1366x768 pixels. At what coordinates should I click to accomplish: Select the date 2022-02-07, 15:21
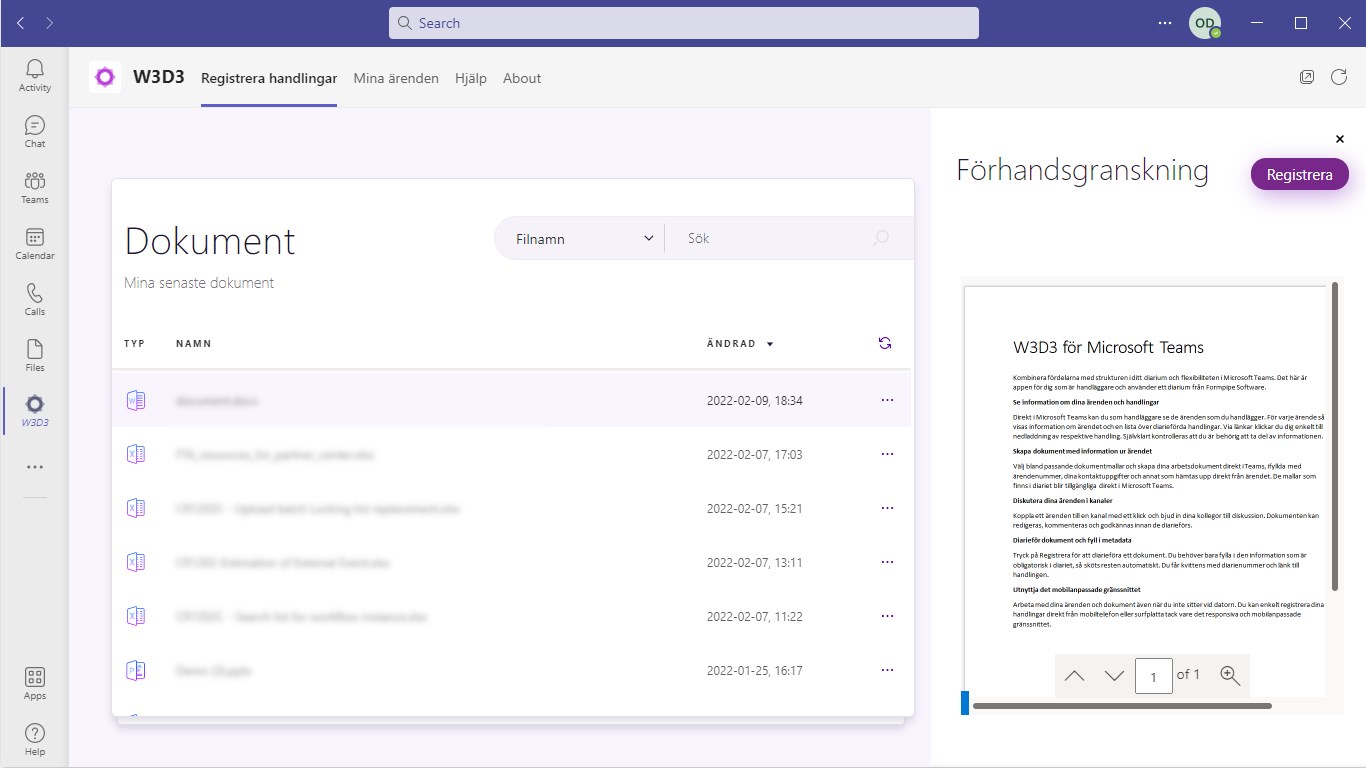[755, 509]
